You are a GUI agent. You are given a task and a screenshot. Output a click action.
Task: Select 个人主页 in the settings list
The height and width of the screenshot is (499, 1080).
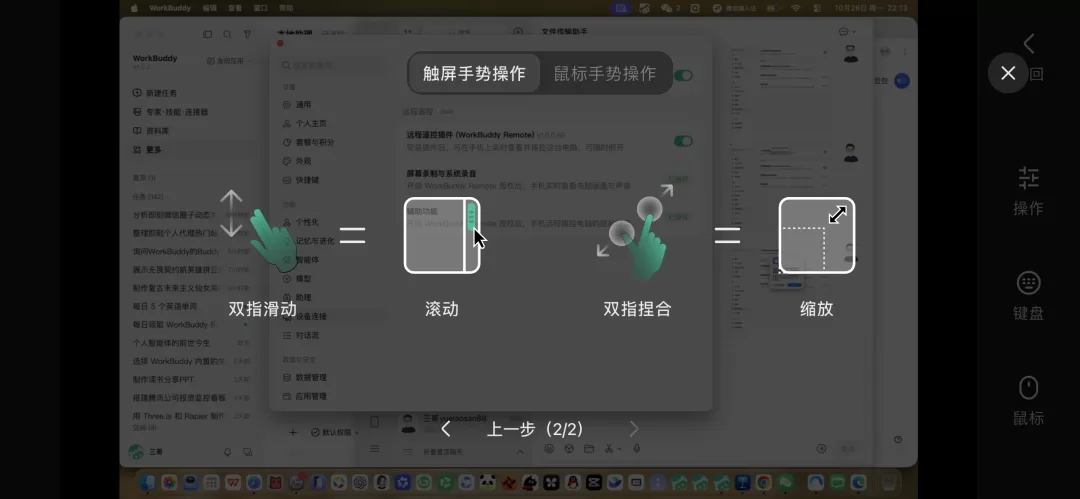304,123
